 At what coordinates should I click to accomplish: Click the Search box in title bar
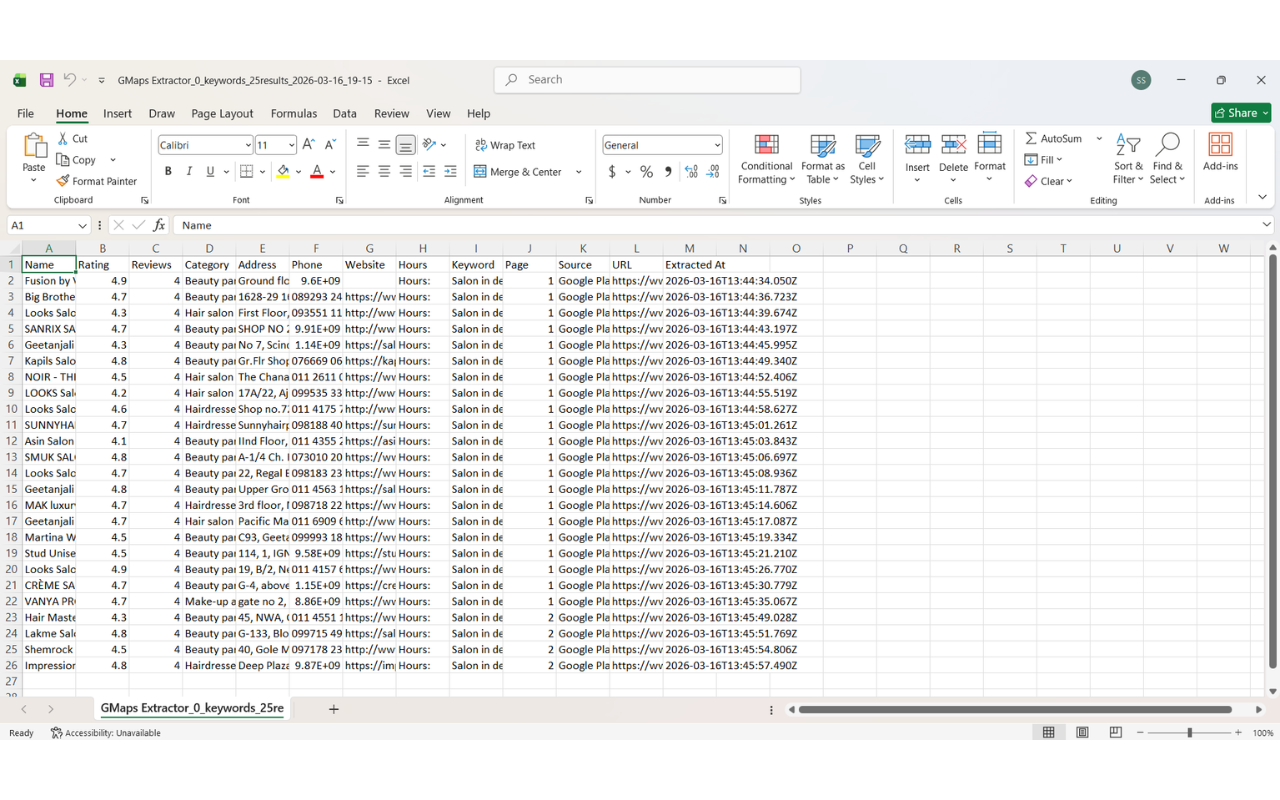647,80
